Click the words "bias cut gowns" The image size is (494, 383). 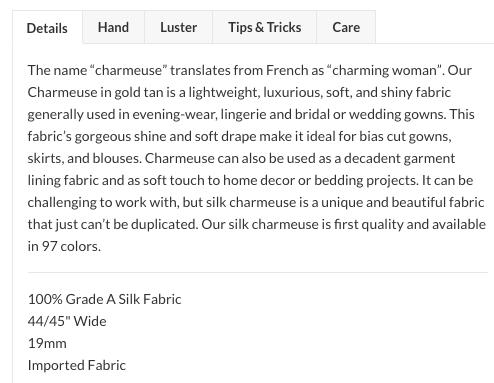[x=405, y=136]
